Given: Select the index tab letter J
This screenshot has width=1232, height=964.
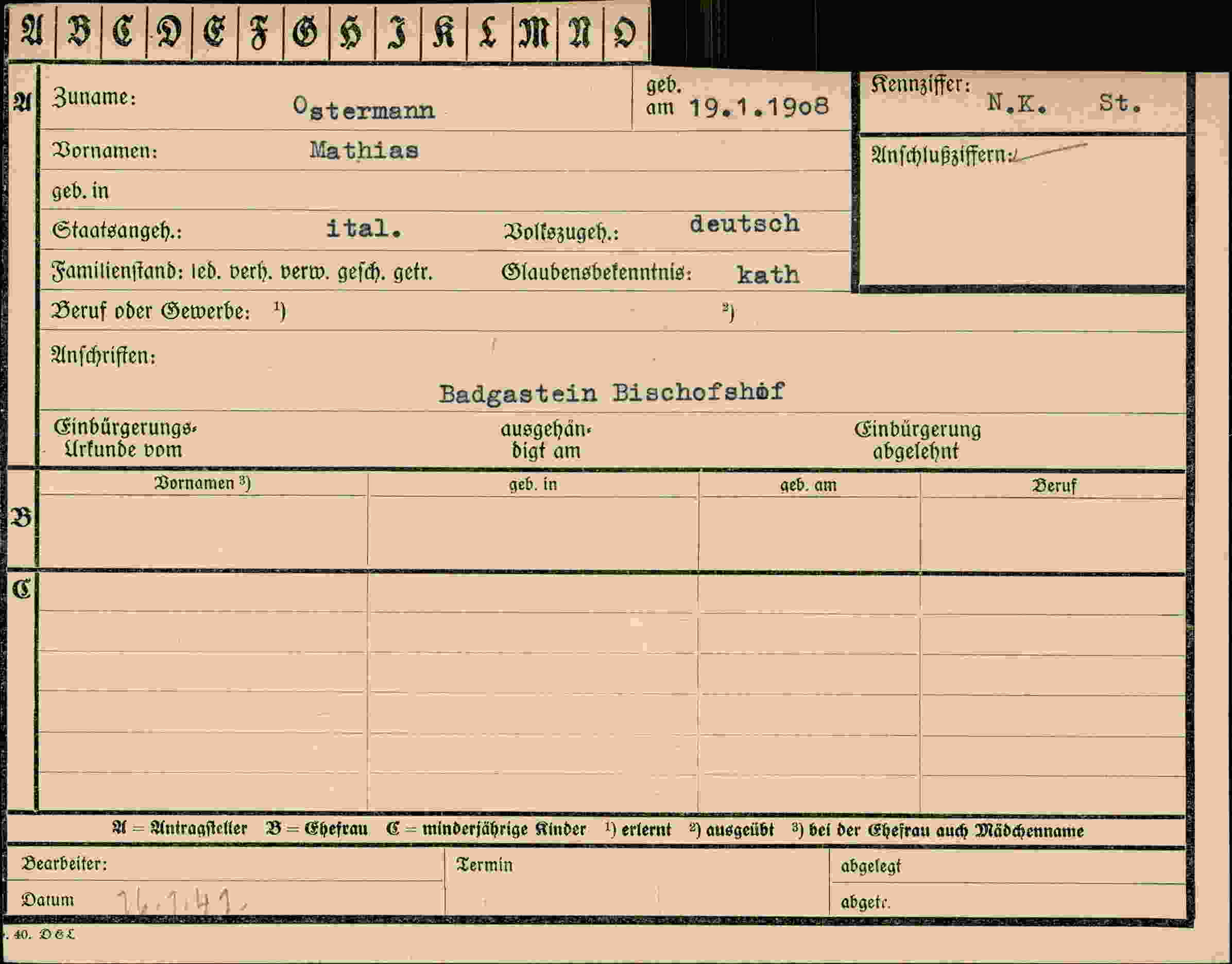Looking at the screenshot, I should [x=397, y=32].
